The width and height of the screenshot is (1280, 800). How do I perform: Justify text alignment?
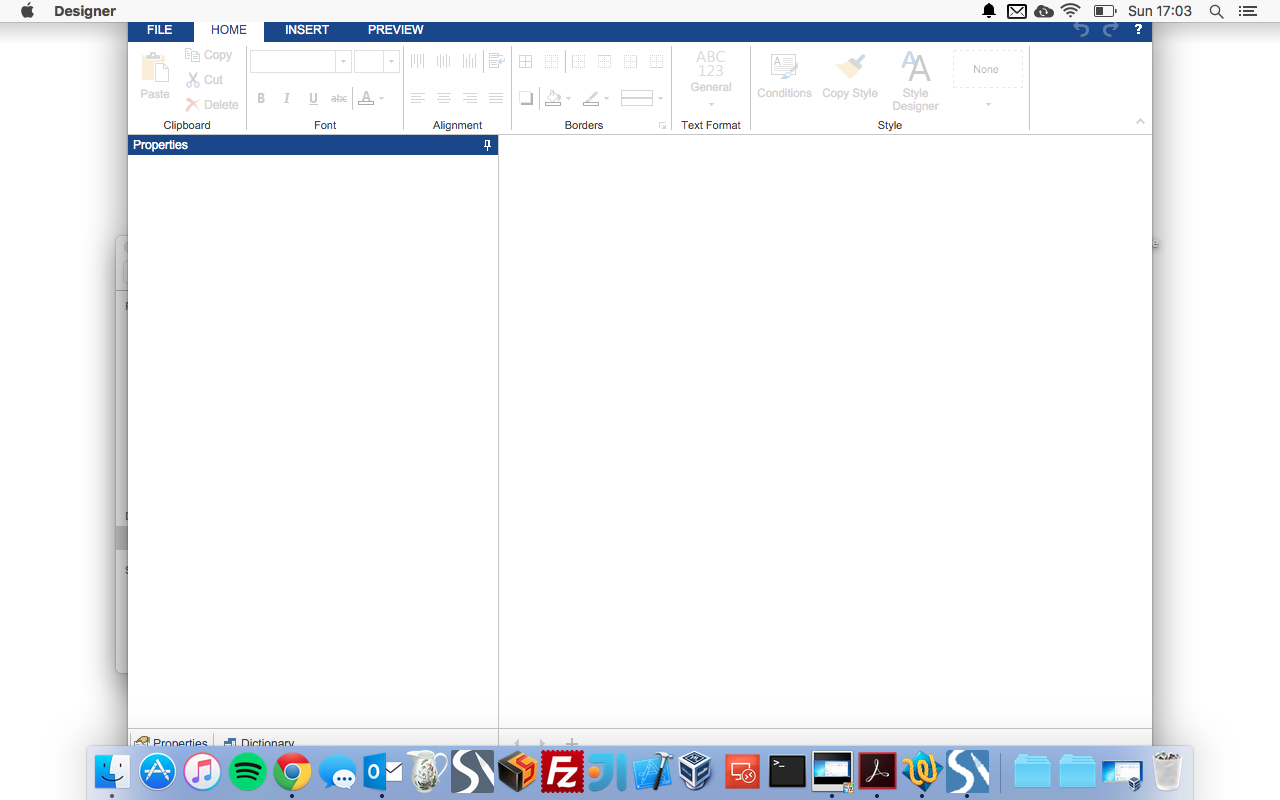click(496, 98)
